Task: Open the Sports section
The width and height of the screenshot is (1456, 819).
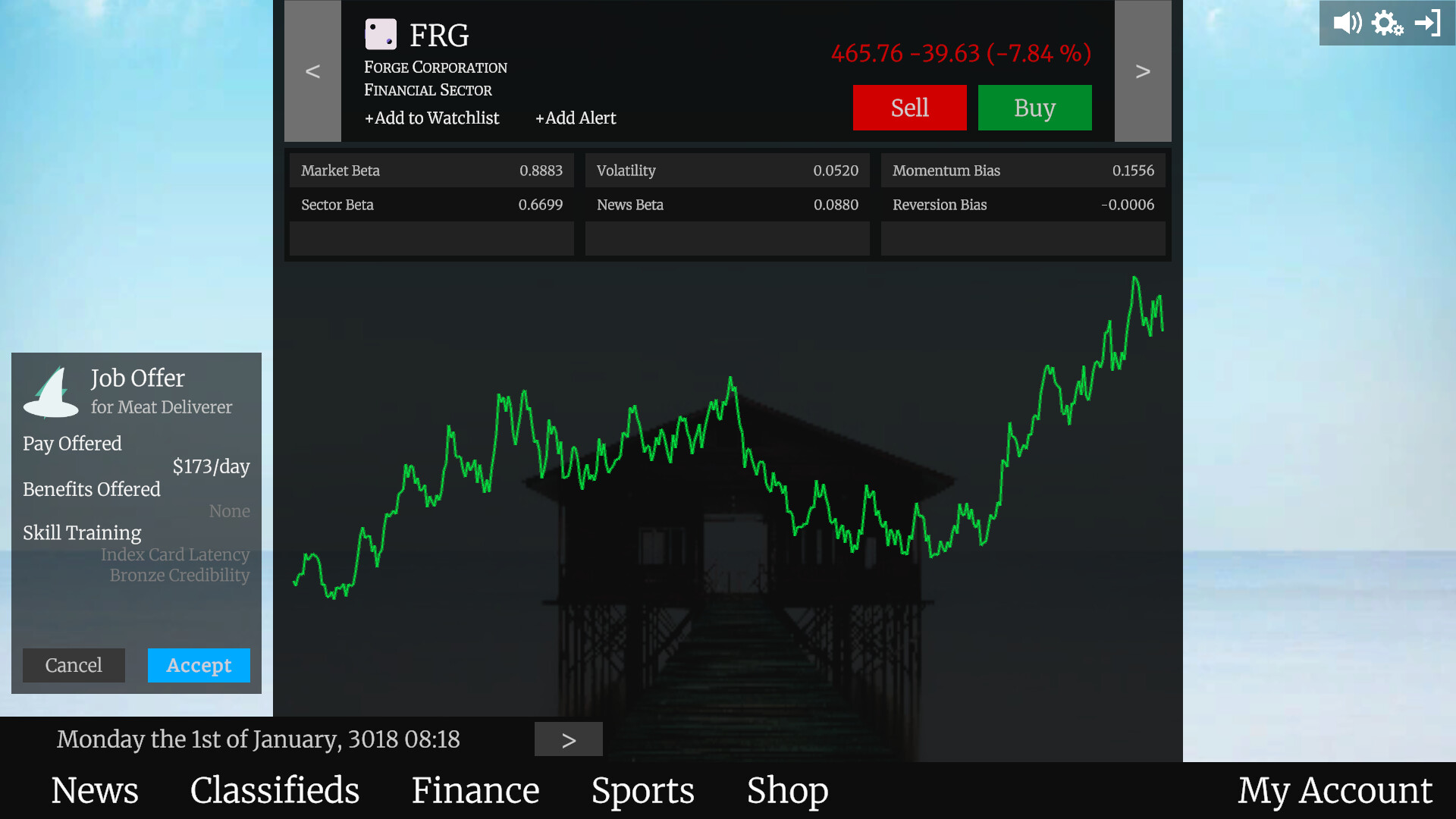Action: [642, 790]
